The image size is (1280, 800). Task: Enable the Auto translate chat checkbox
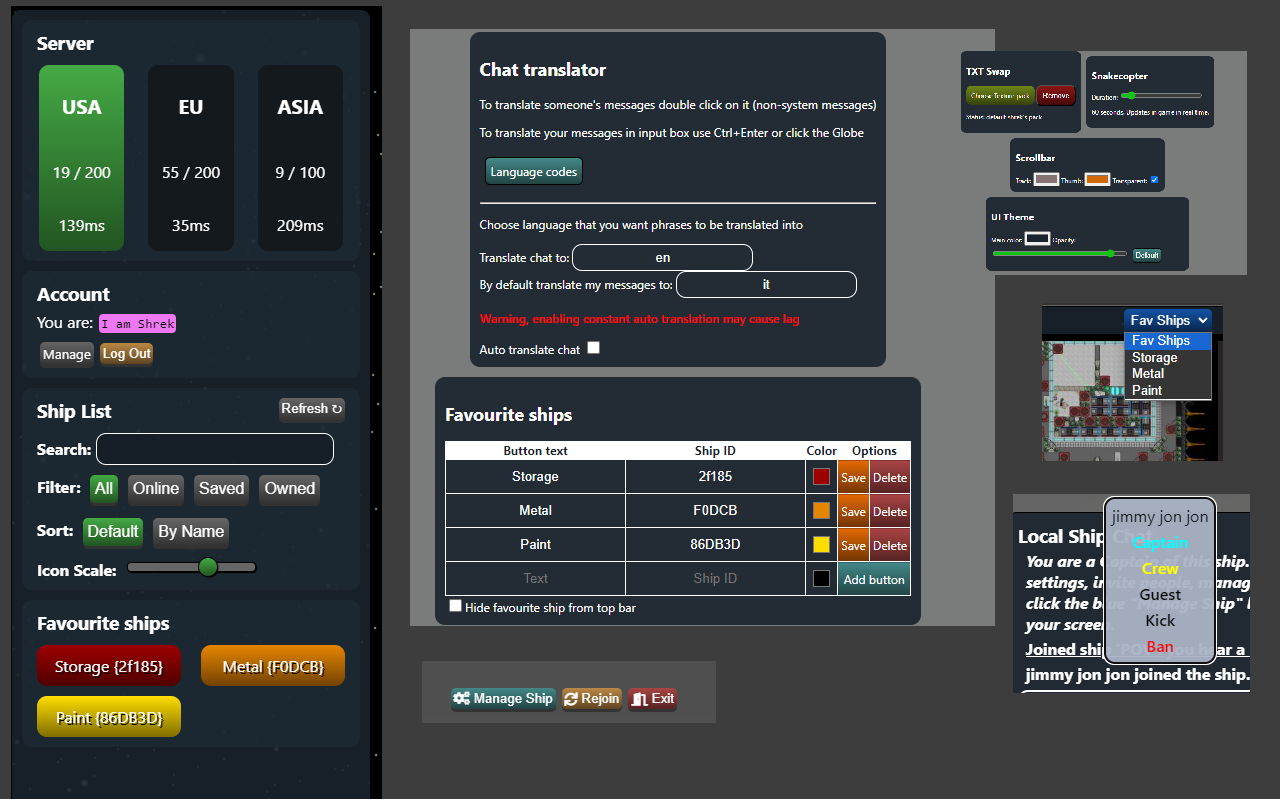594,348
